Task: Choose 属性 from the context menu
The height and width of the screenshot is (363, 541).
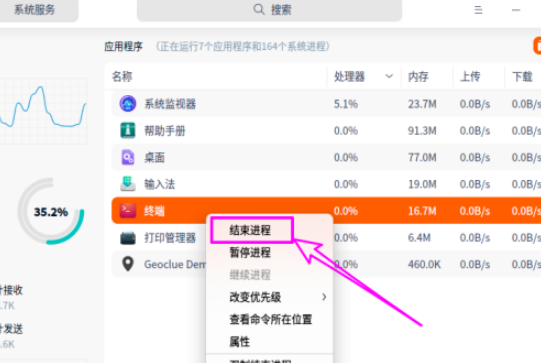Action: coord(239,342)
